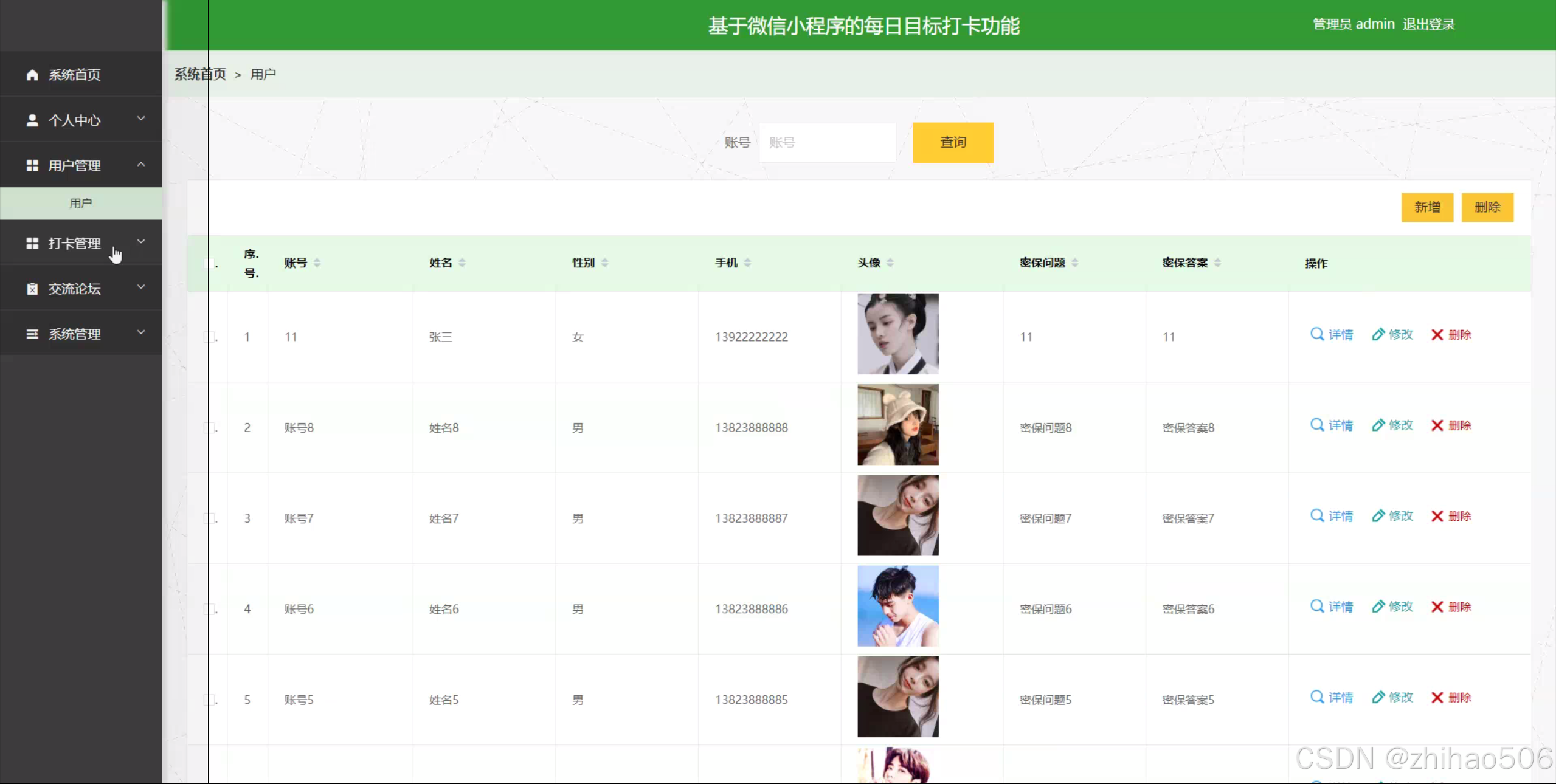The image size is (1556, 784).
Task: Click 退出登录 link in header
Action: click(x=1428, y=24)
